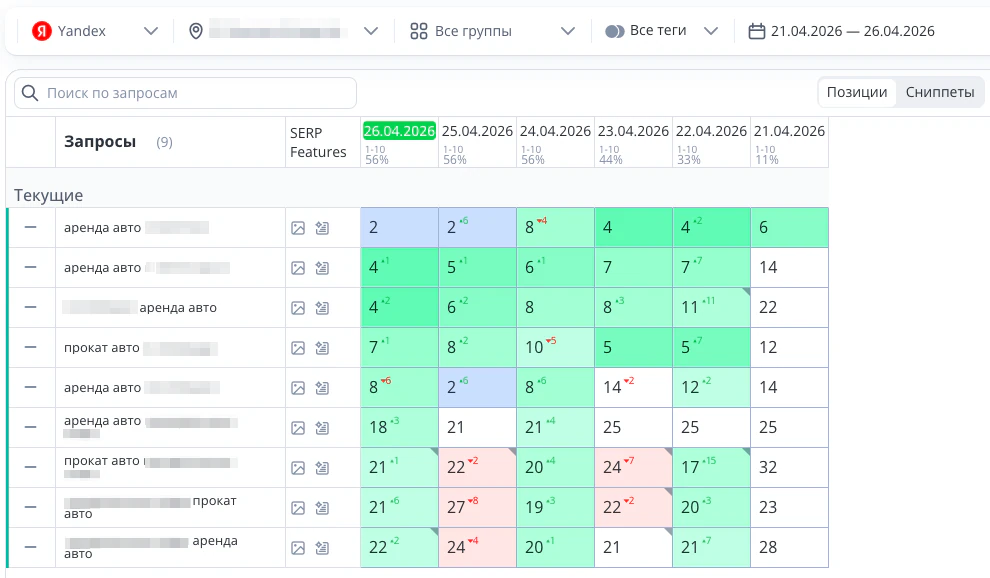Expand the region dropdown chevron
Image resolution: width=990 pixels, height=578 pixels.
point(371,31)
